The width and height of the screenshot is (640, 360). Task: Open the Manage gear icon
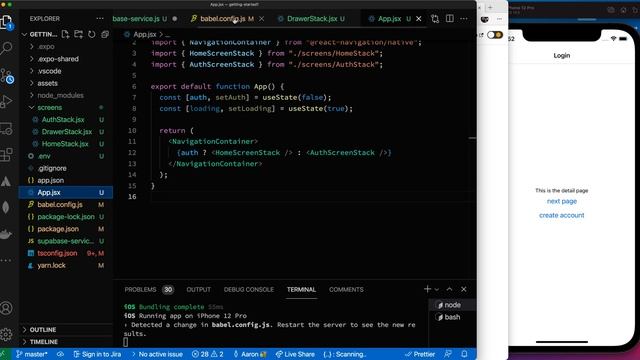[x=6, y=334]
